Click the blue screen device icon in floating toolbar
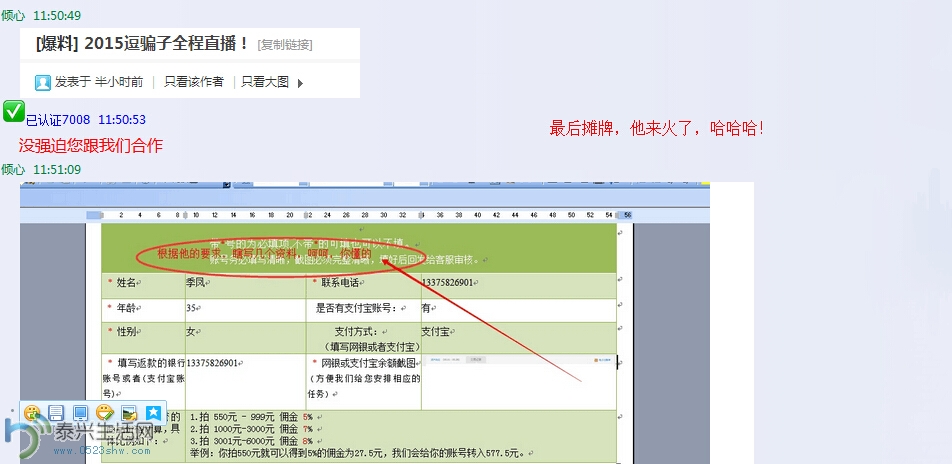The height and width of the screenshot is (464, 952). [x=80, y=413]
